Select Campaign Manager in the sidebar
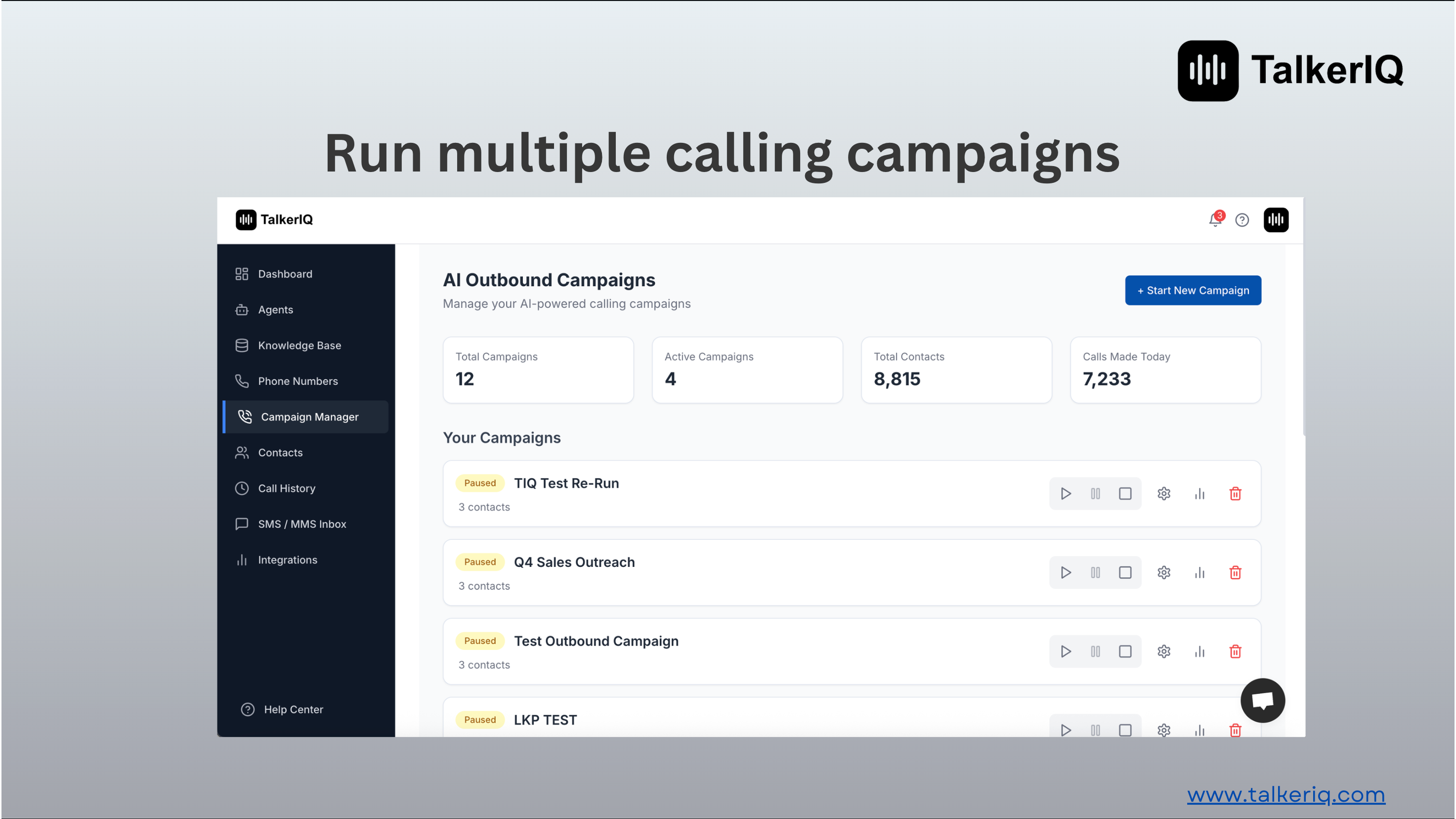1456x819 pixels. (310, 417)
